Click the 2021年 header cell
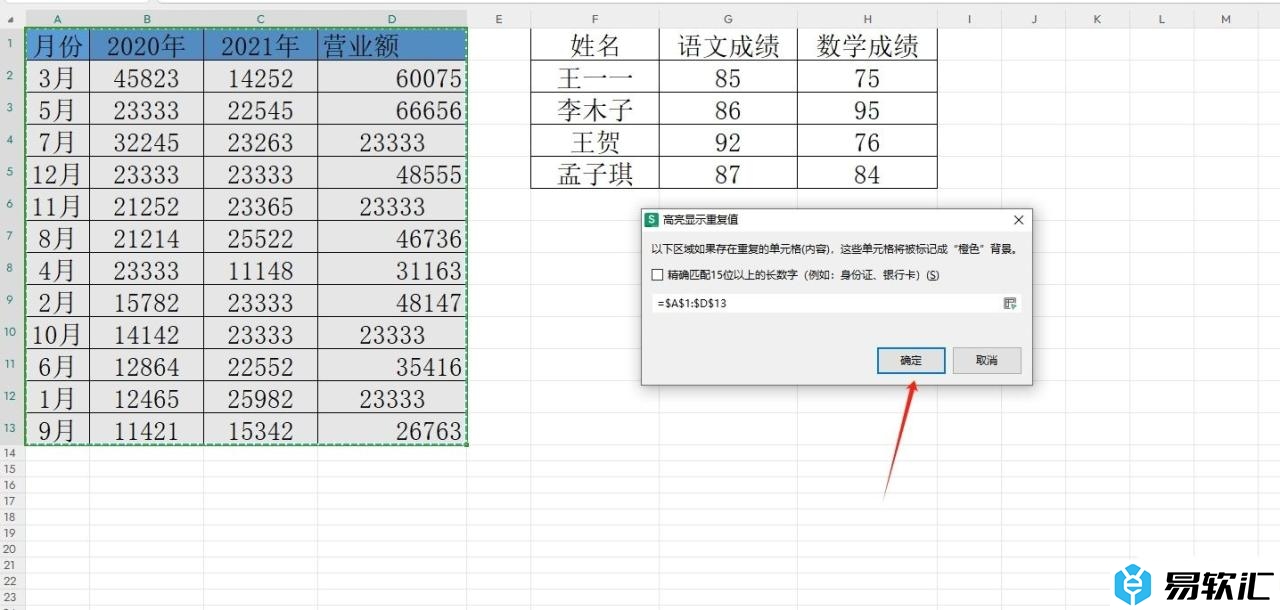Viewport: 1280px width, 610px height. 261,45
